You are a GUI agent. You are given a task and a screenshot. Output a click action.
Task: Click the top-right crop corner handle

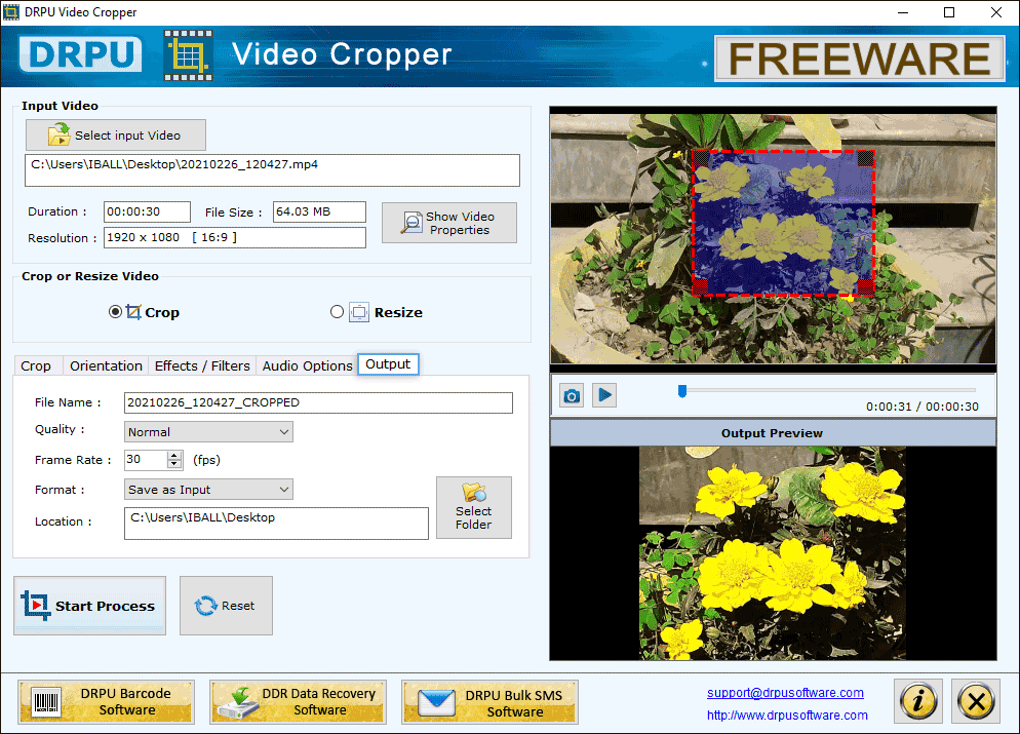click(866, 158)
